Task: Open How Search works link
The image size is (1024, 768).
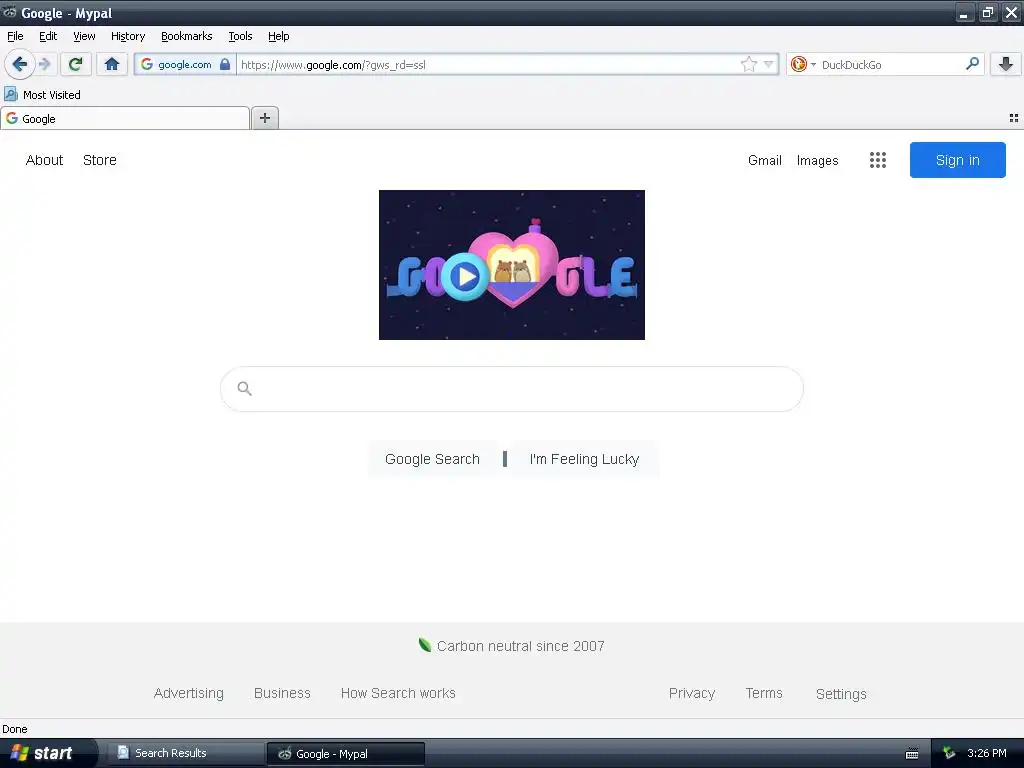Action: [398, 693]
